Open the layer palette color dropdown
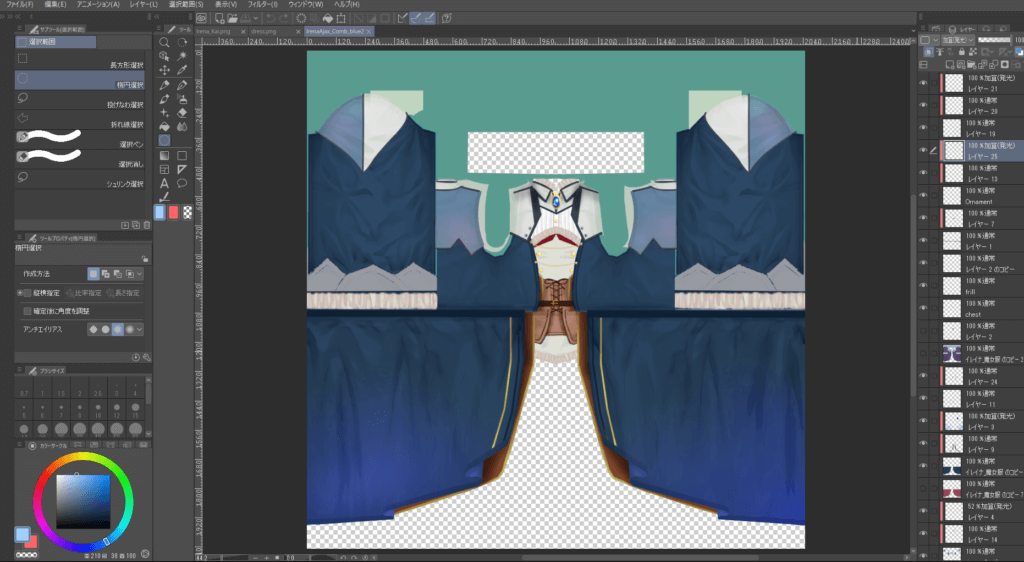 point(928,40)
